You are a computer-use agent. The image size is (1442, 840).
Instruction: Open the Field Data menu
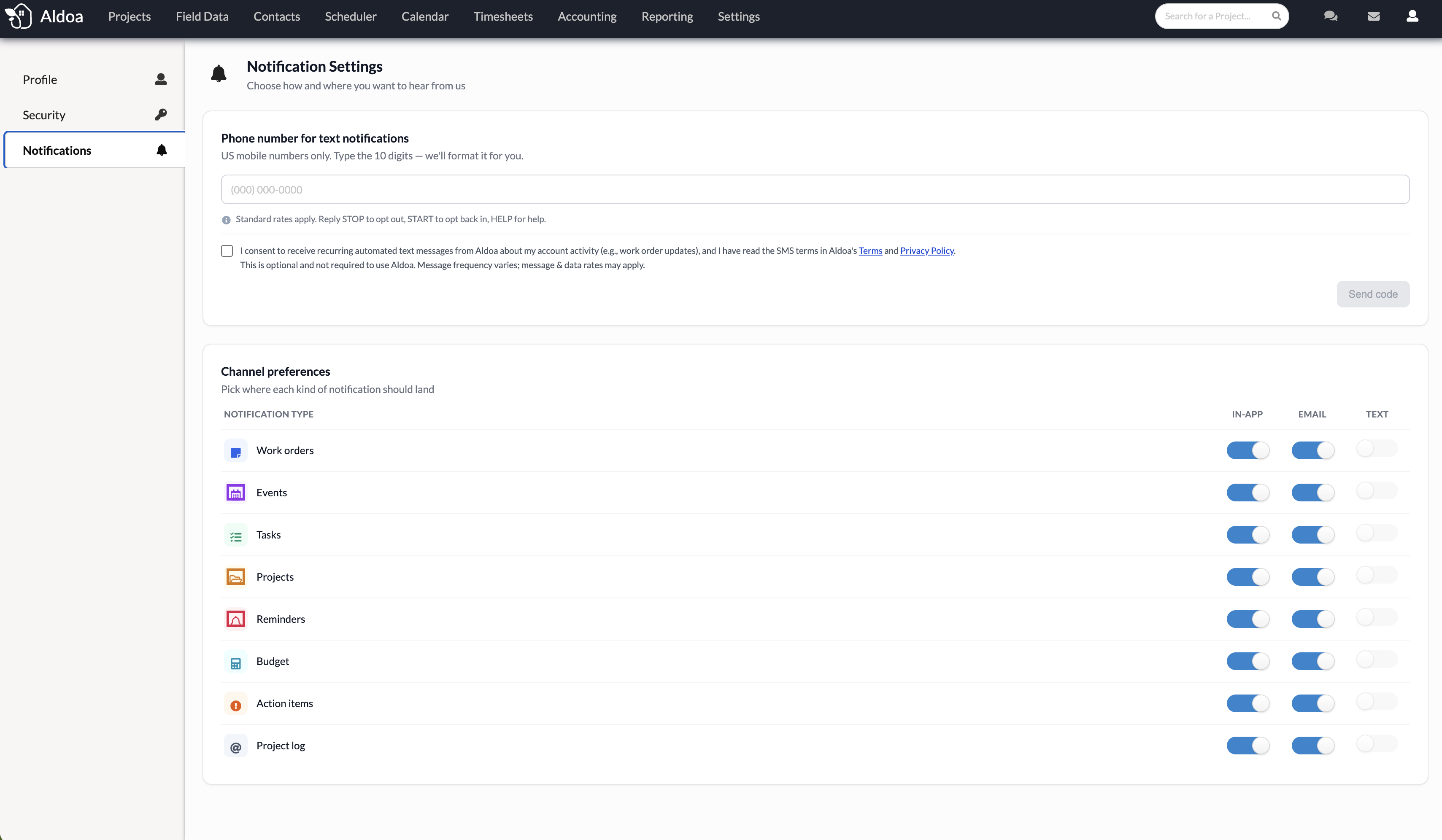point(202,16)
